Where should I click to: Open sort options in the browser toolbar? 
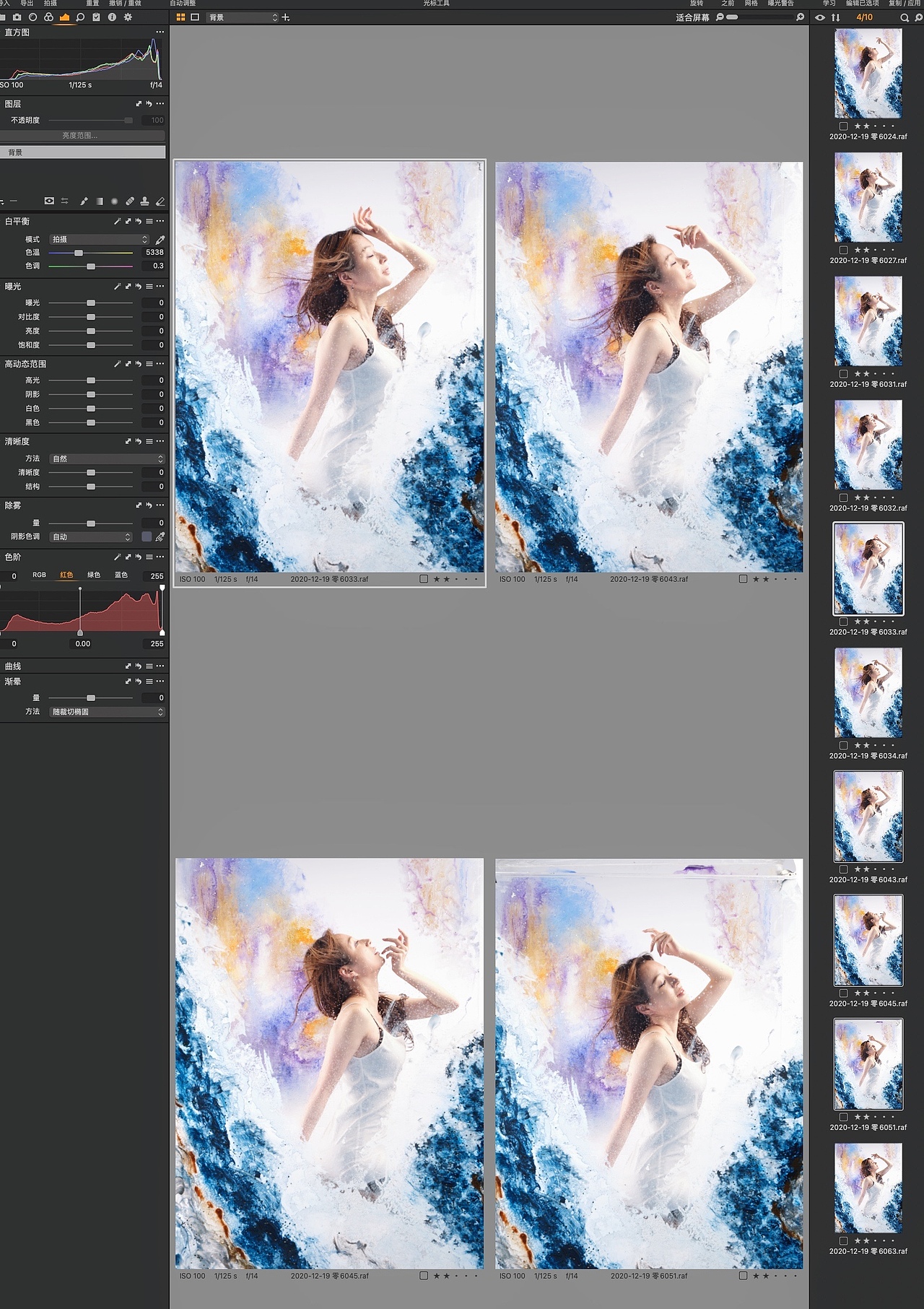(x=835, y=17)
